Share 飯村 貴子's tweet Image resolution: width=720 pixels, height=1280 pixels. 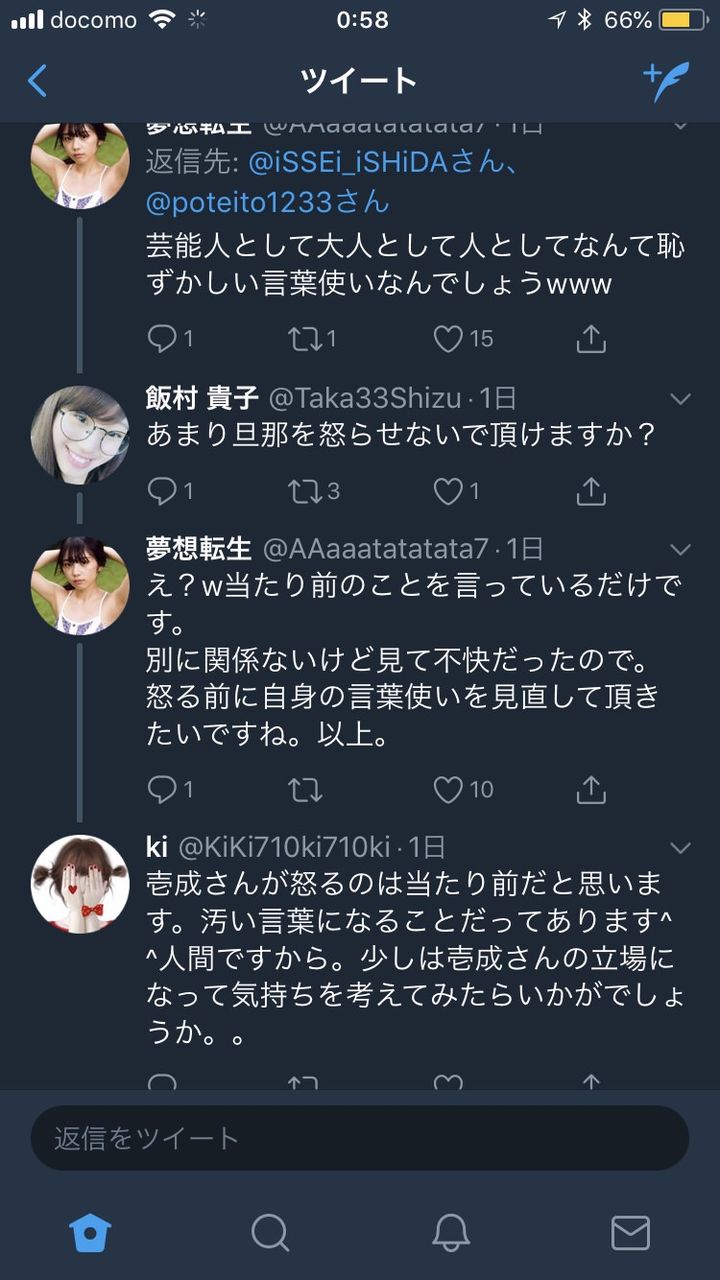coord(591,490)
